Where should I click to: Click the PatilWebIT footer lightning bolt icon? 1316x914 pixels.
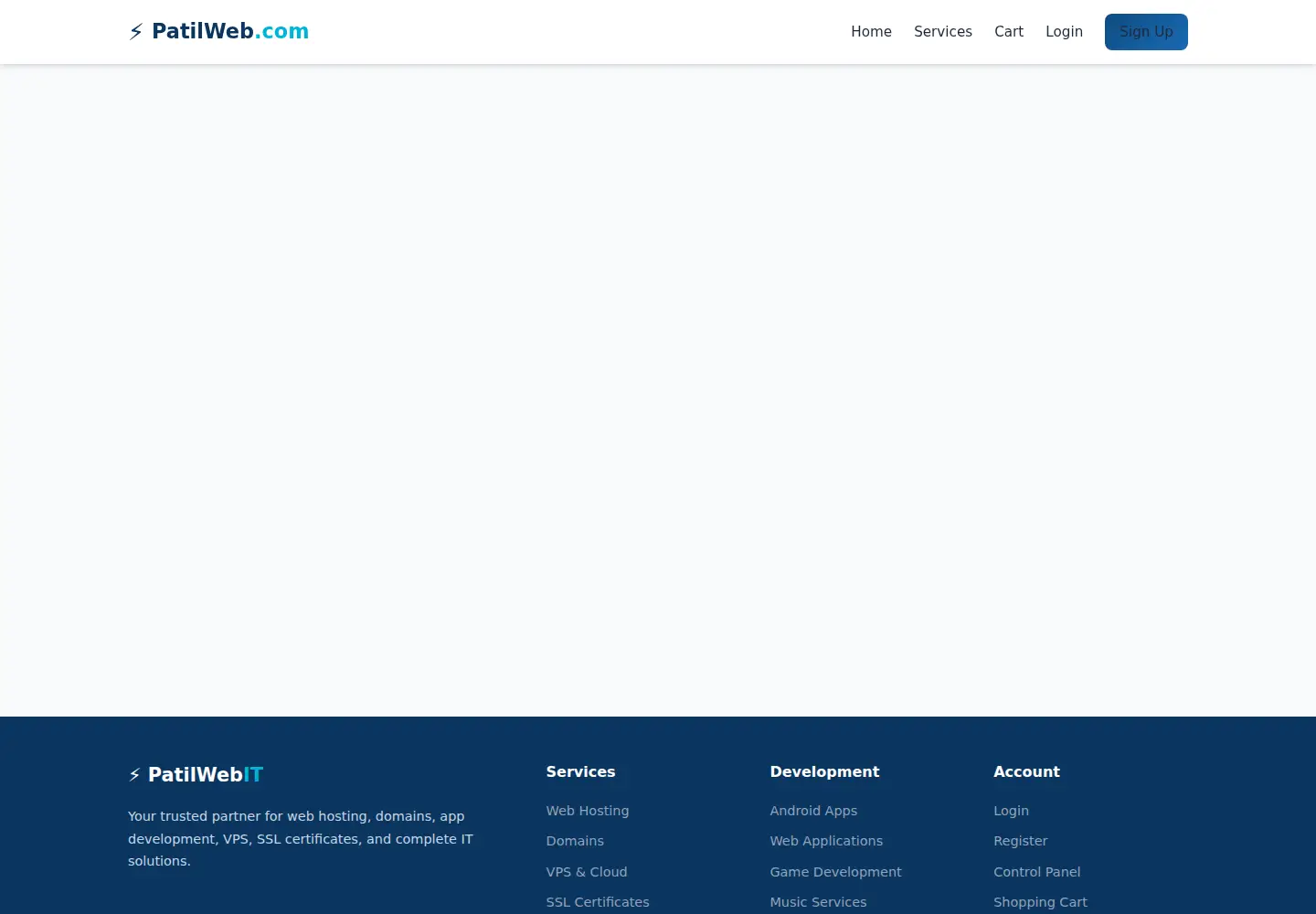point(134,775)
